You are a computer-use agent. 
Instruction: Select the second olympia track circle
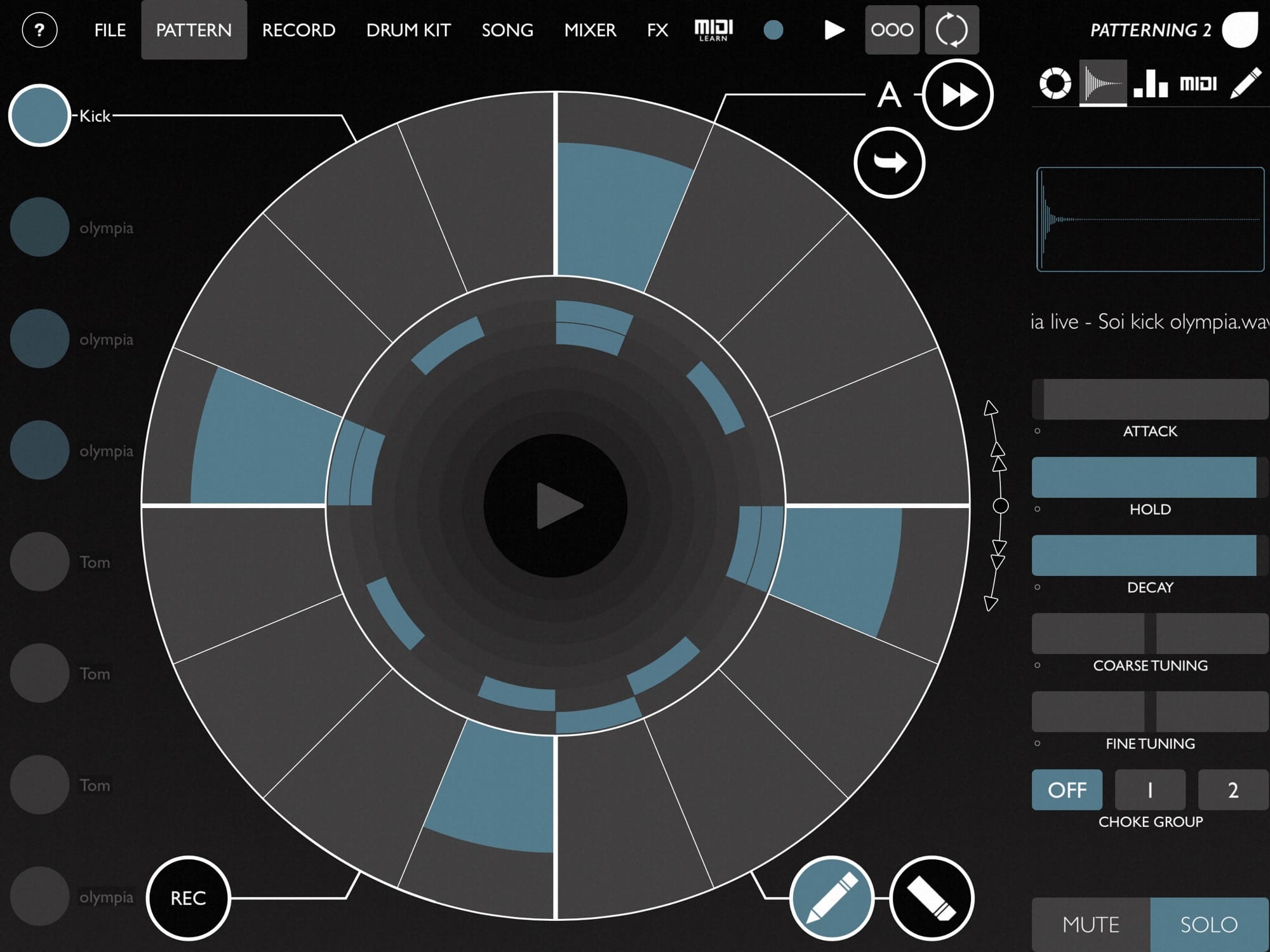pos(39,339)
